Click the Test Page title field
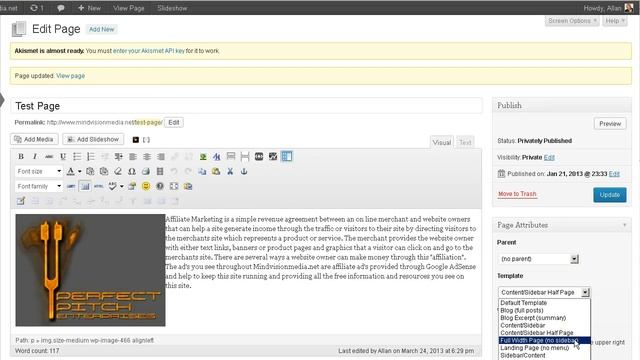 tap(247, 106)
